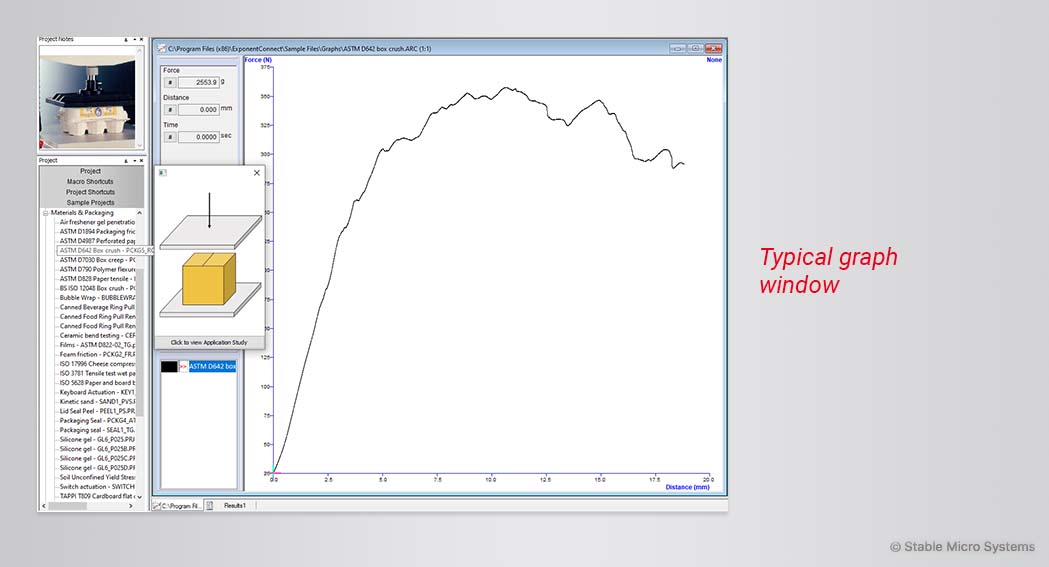
Task: Click the black curve color swatch
Action: (x=169, y=366)
